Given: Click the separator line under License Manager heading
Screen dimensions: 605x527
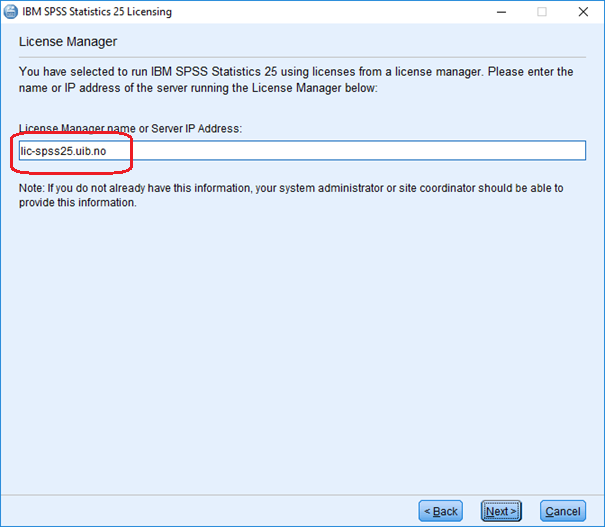Looking at the screenshot, I should (x=302, y=57).
